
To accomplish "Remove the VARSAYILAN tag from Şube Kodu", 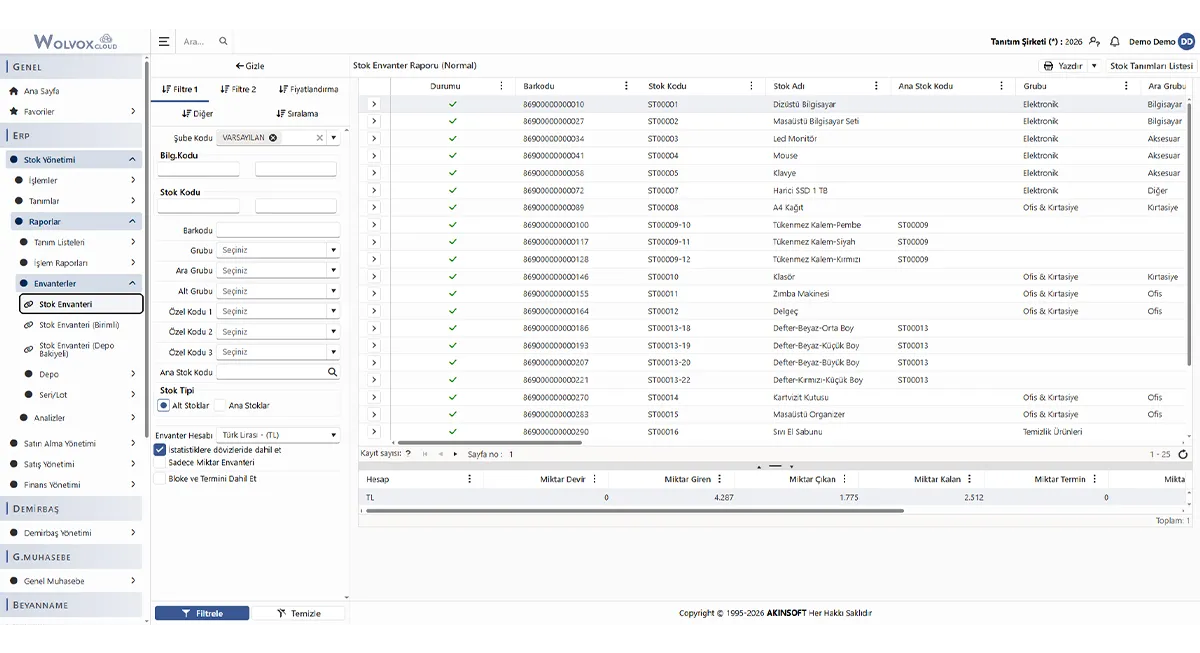I will (x=273, y=138).
